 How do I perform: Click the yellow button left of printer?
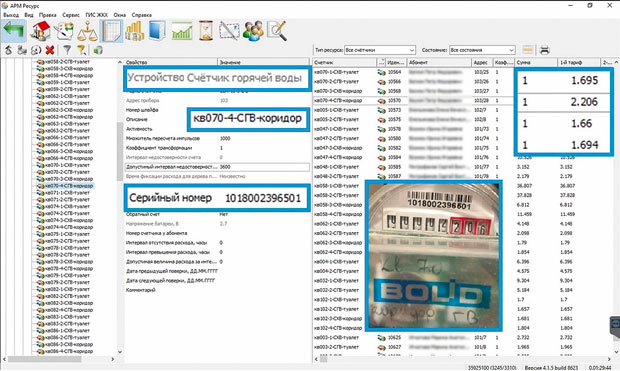point(527,50)
